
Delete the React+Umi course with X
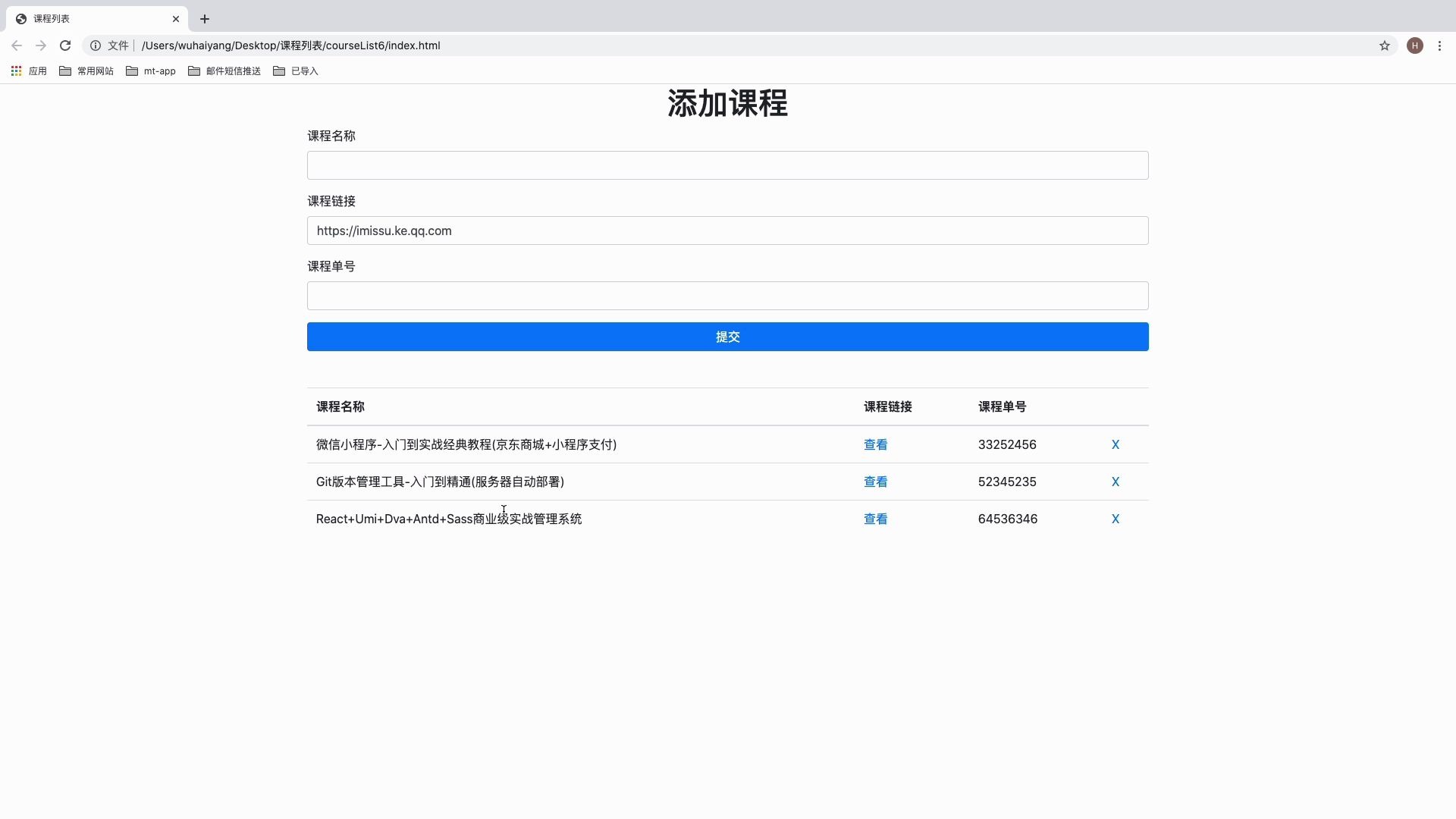(1116, 519)
